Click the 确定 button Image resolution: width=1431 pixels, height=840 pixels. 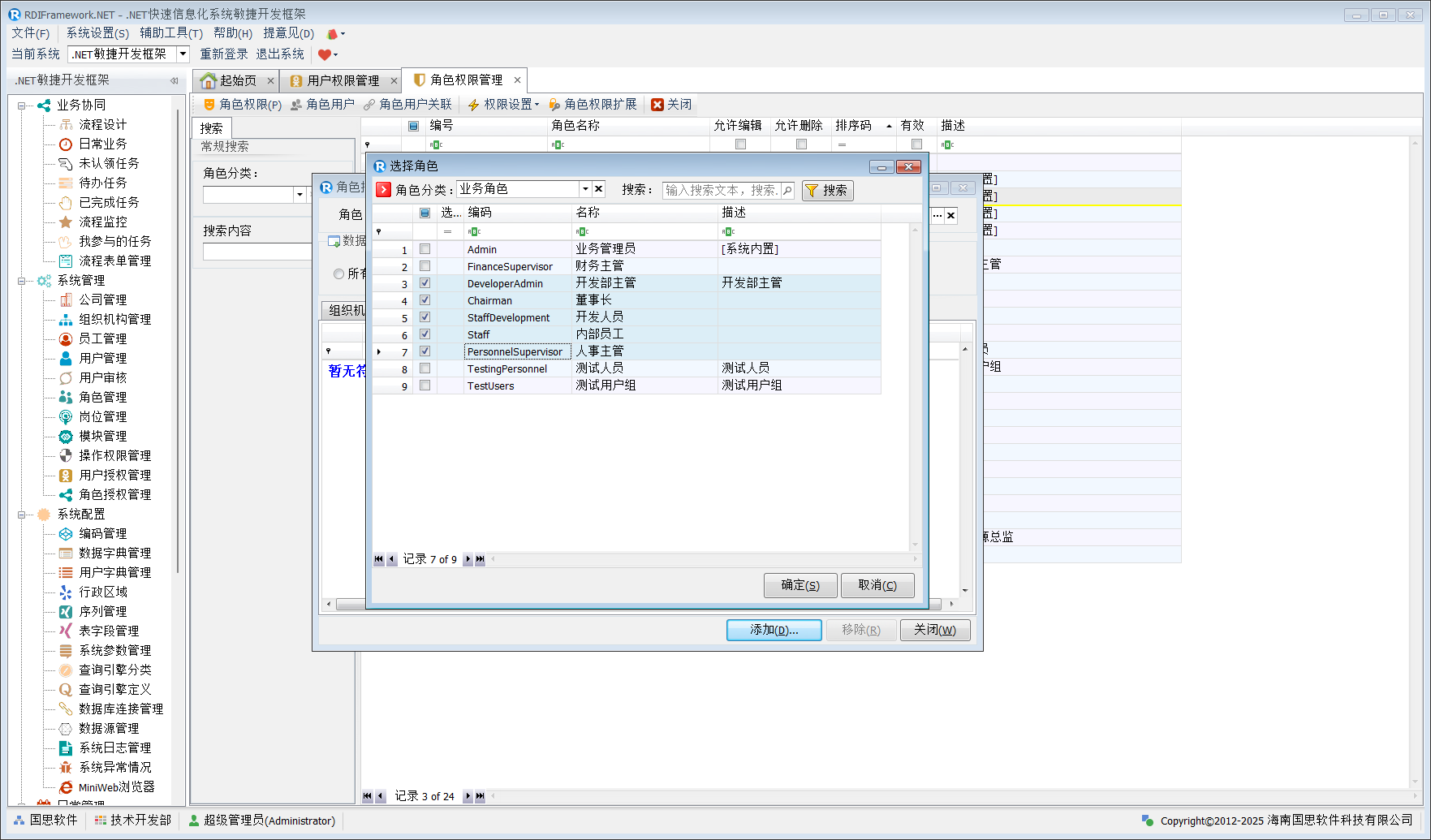(x=800, y=585)
